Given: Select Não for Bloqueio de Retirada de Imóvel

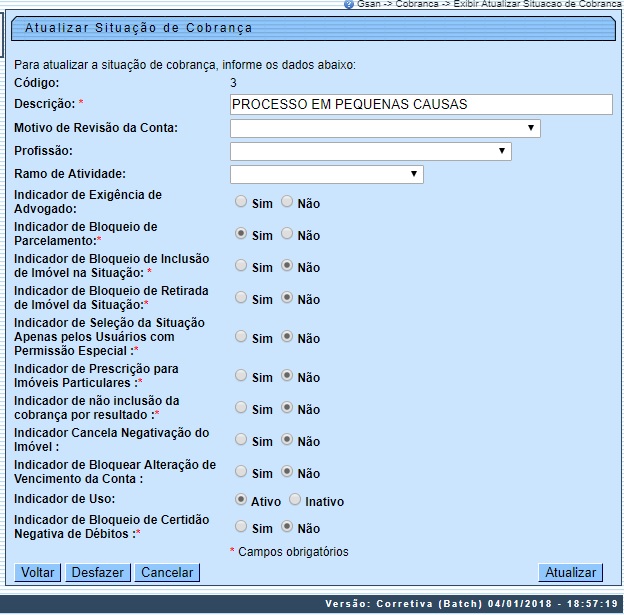Looking at the screenshot, I should [287, 297].
